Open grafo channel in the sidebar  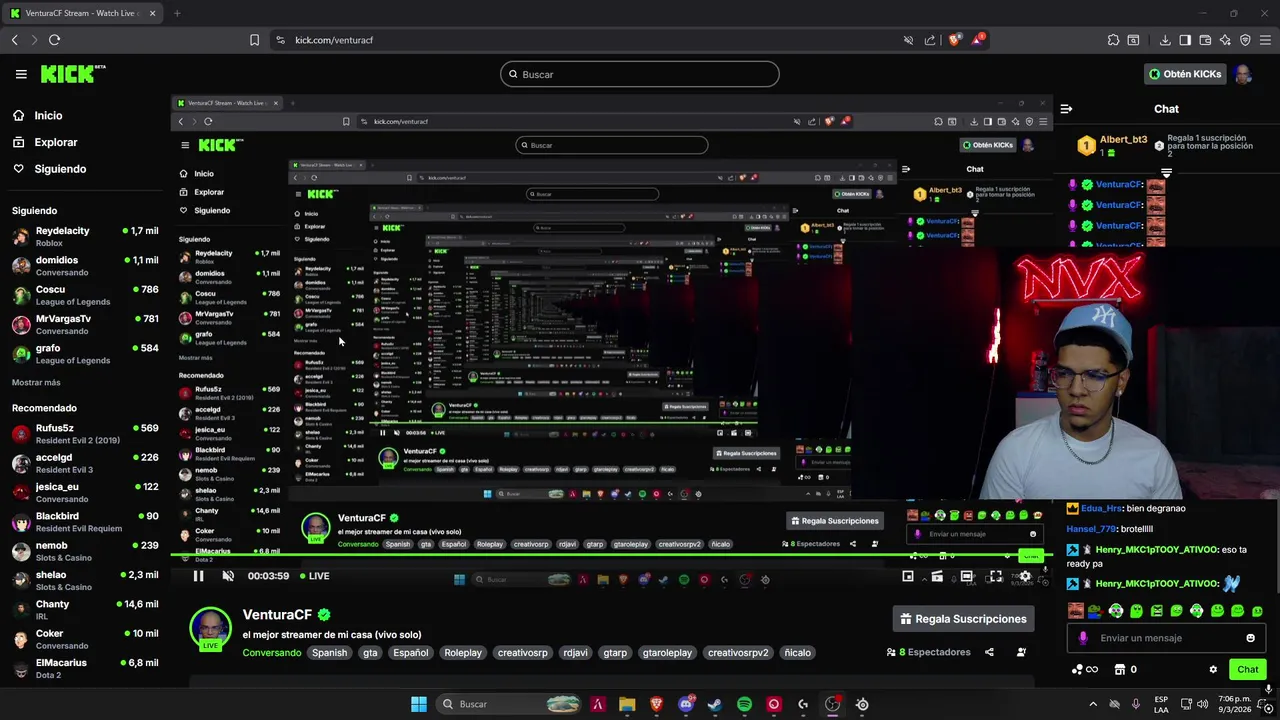click(84, 353)
